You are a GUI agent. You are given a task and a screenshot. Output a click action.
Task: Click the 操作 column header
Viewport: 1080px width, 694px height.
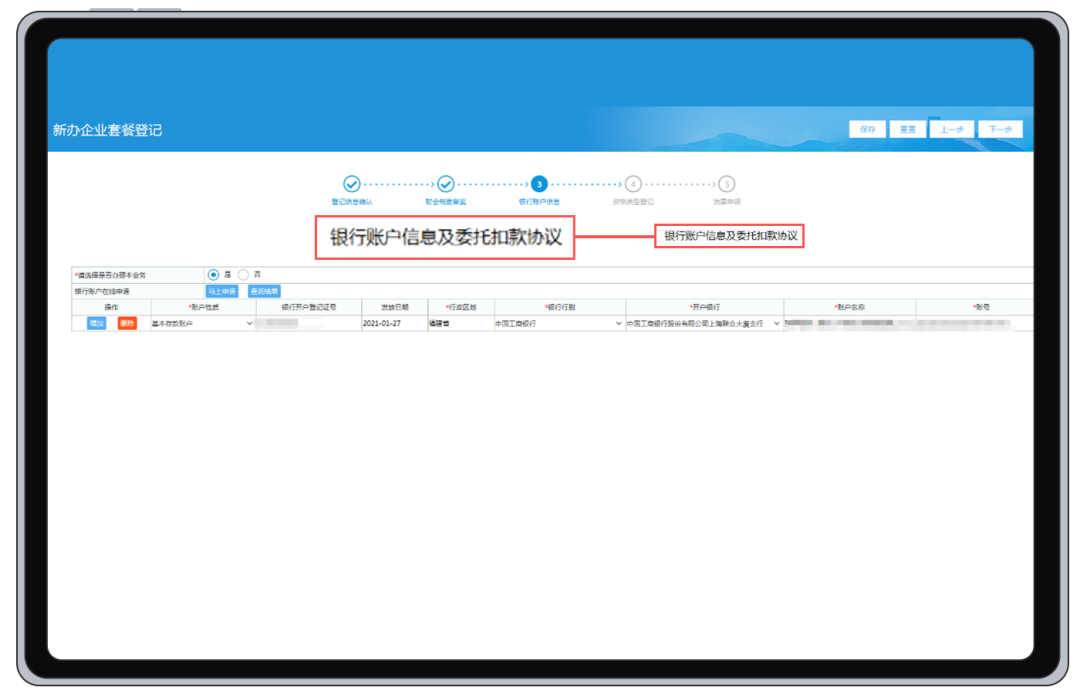tap(111, 307)
